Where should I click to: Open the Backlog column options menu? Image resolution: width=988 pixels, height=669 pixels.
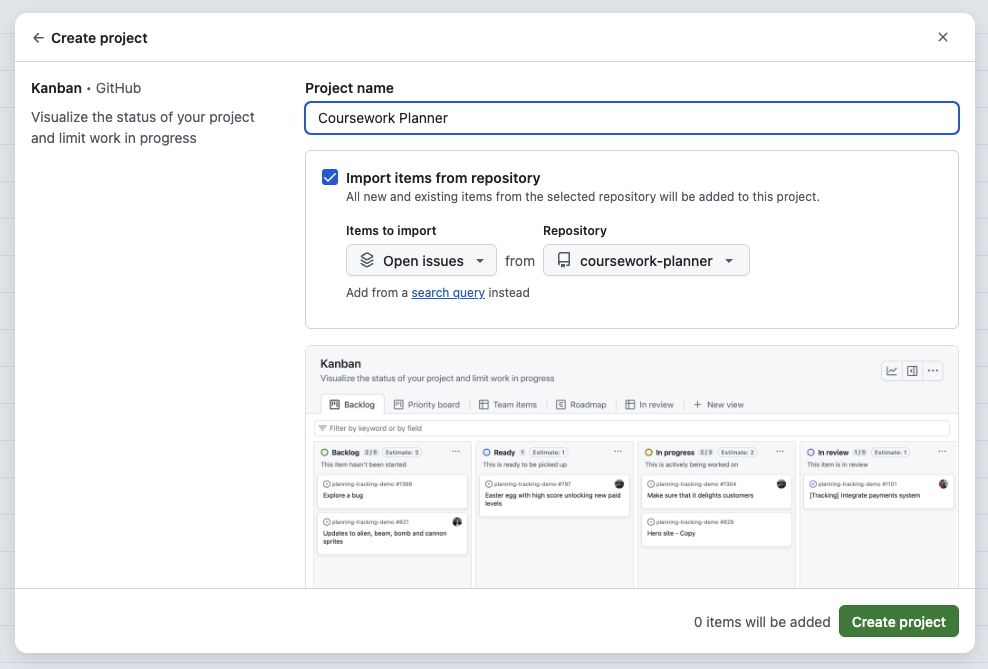pyautogui.click(x=456, y=452)
